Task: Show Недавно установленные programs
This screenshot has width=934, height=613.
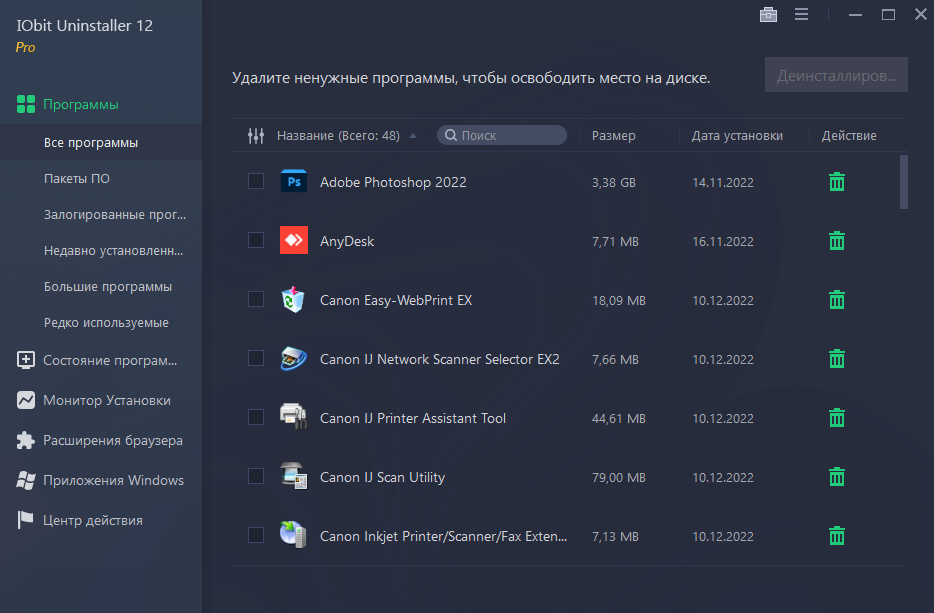Action: pos(113,251)
